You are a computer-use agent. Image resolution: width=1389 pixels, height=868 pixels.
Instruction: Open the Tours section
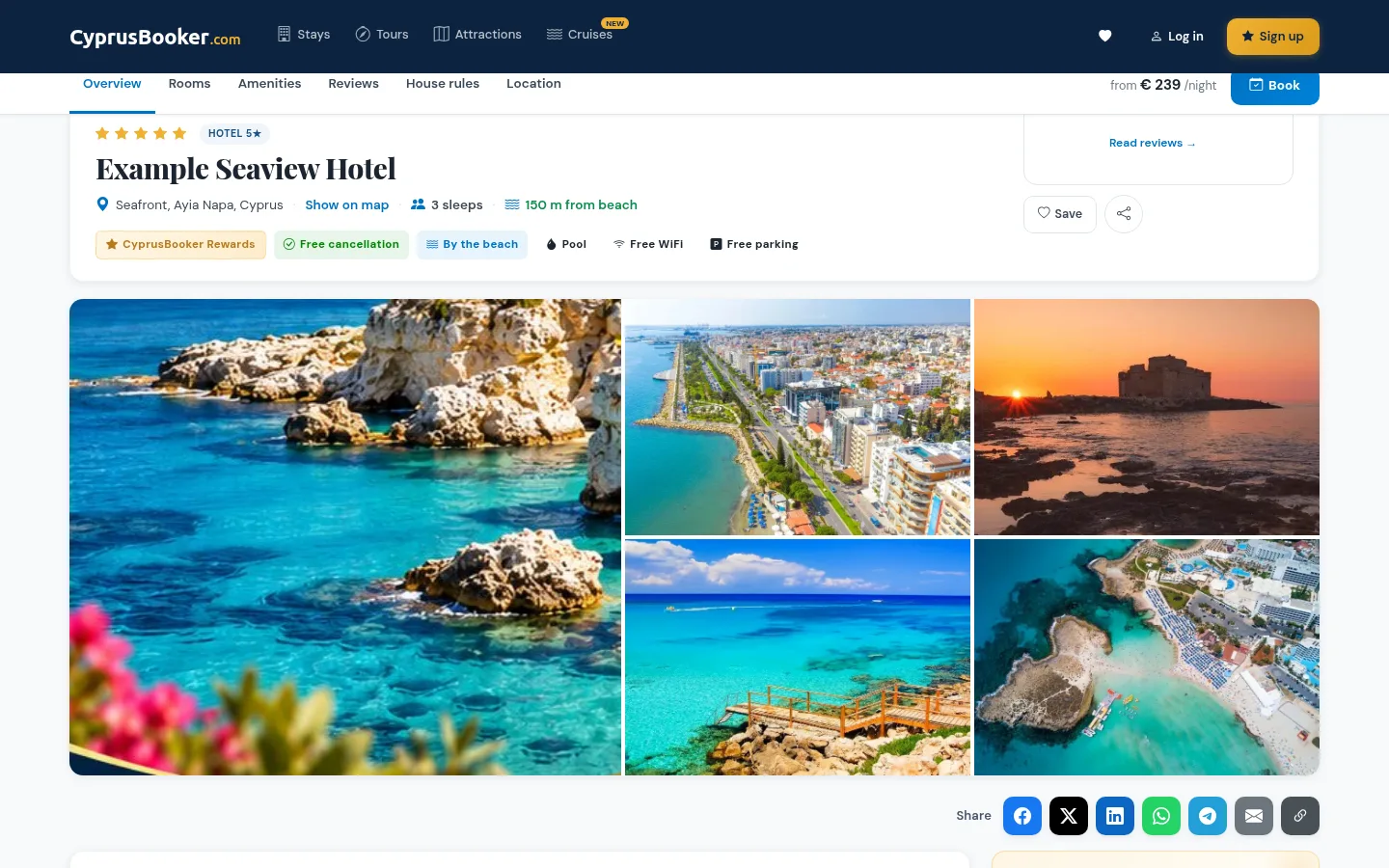[x=382, y=35]
